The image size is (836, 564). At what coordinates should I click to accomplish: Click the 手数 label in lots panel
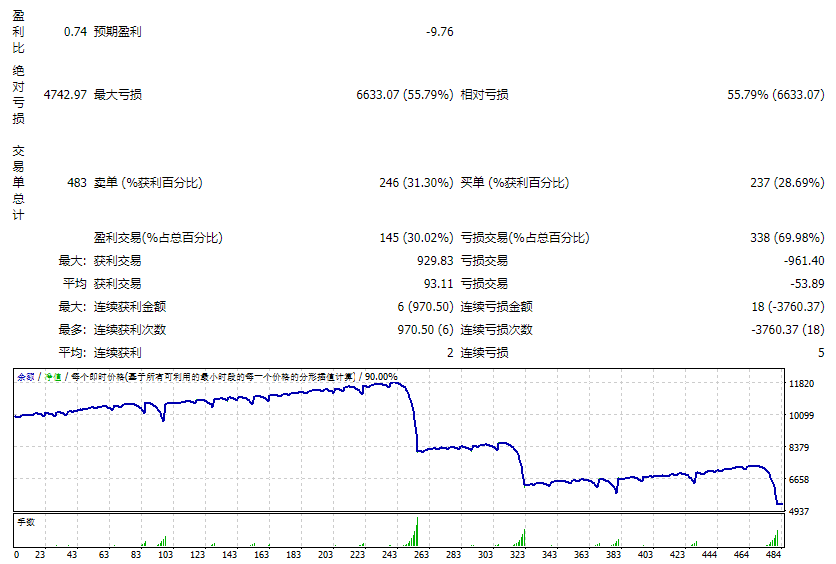coord(26,522)
